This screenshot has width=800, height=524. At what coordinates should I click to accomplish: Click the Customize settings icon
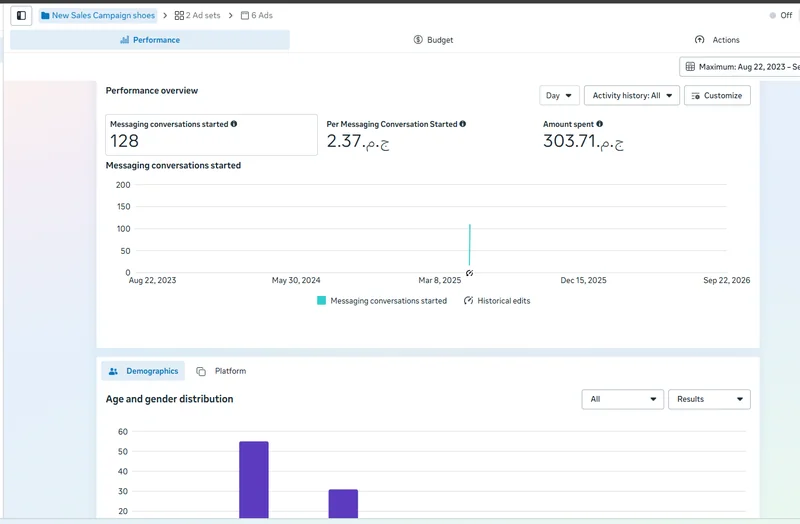point(695,95)
